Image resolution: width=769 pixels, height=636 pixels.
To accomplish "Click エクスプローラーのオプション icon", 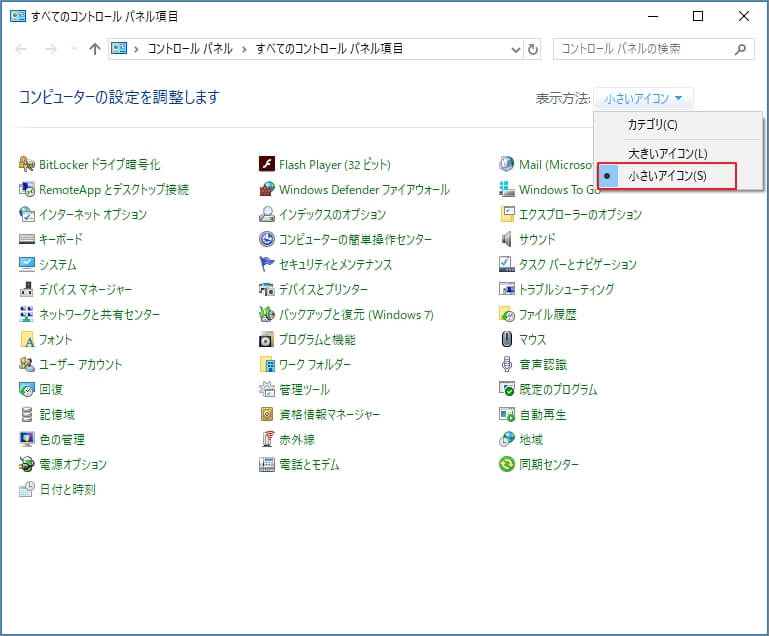I will 507,214.
